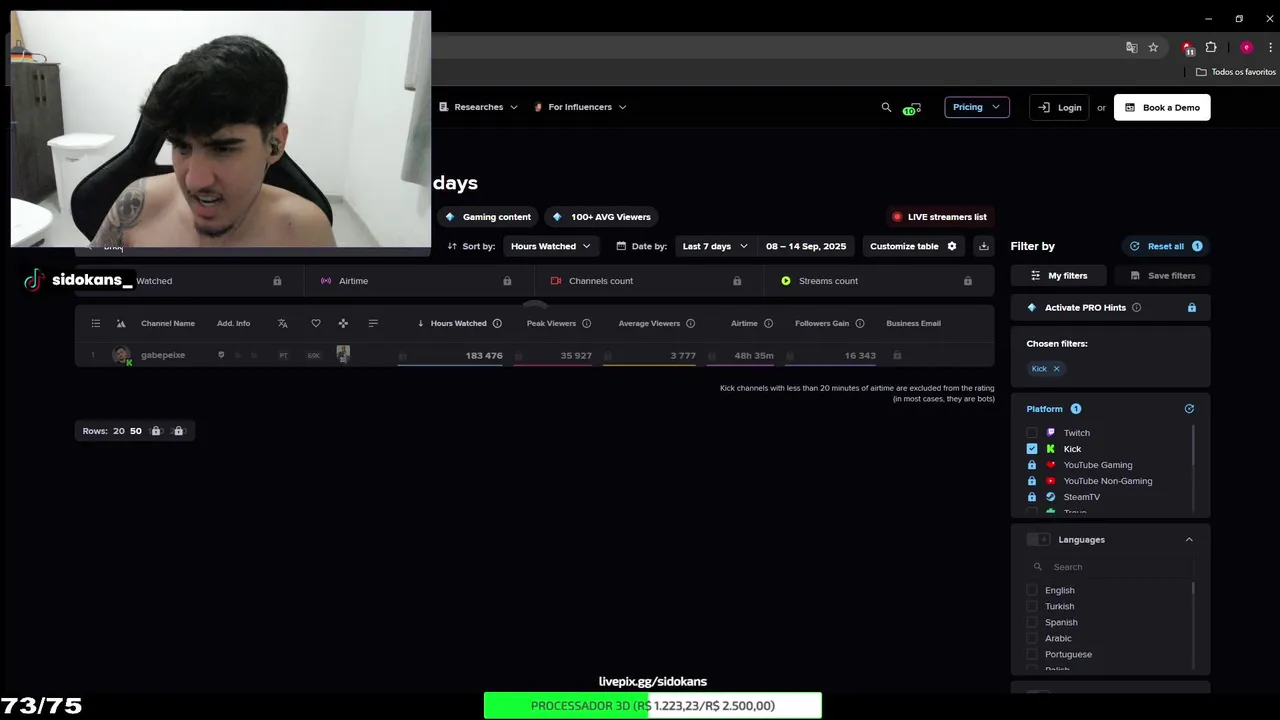Collapse the Languages filter section
The width and height of the screenshot is (1280, 720).
click(1189, 539)
